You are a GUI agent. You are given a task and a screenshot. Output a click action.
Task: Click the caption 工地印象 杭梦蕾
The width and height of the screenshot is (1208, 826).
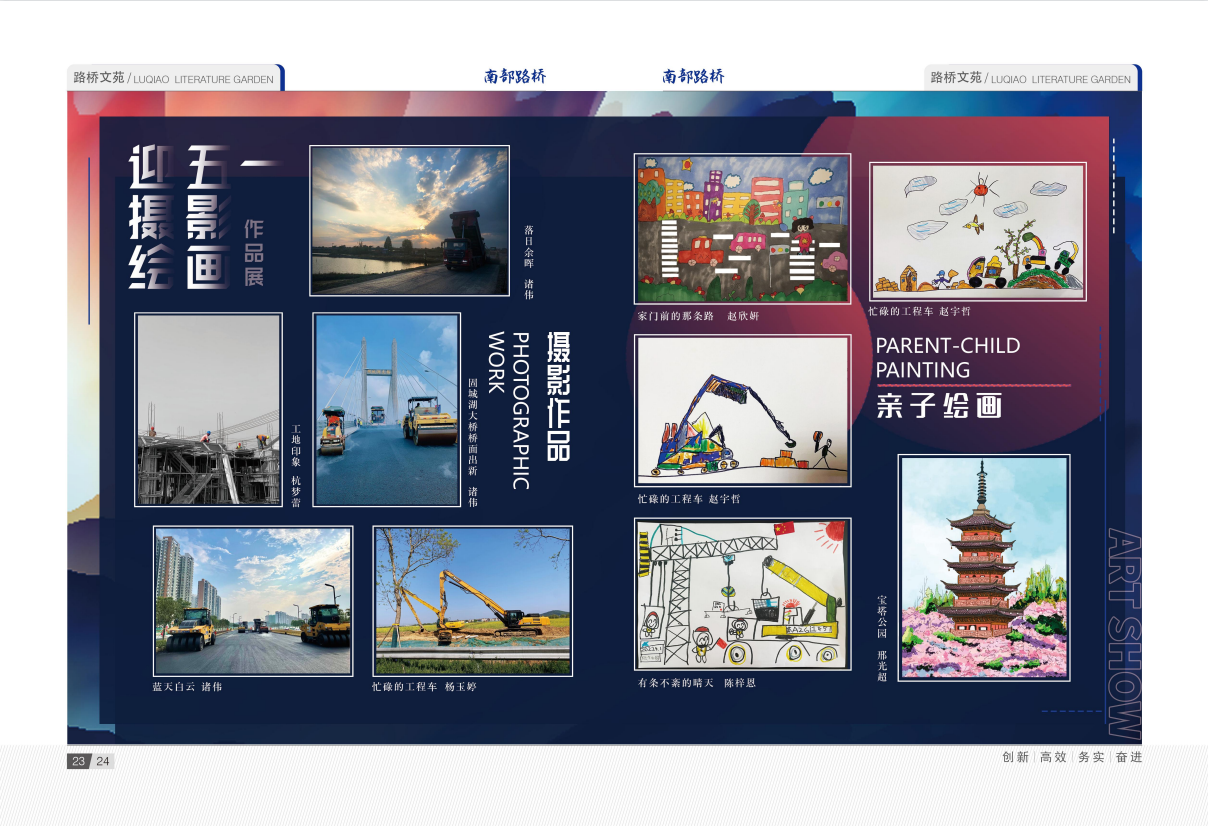click(296, 466)
